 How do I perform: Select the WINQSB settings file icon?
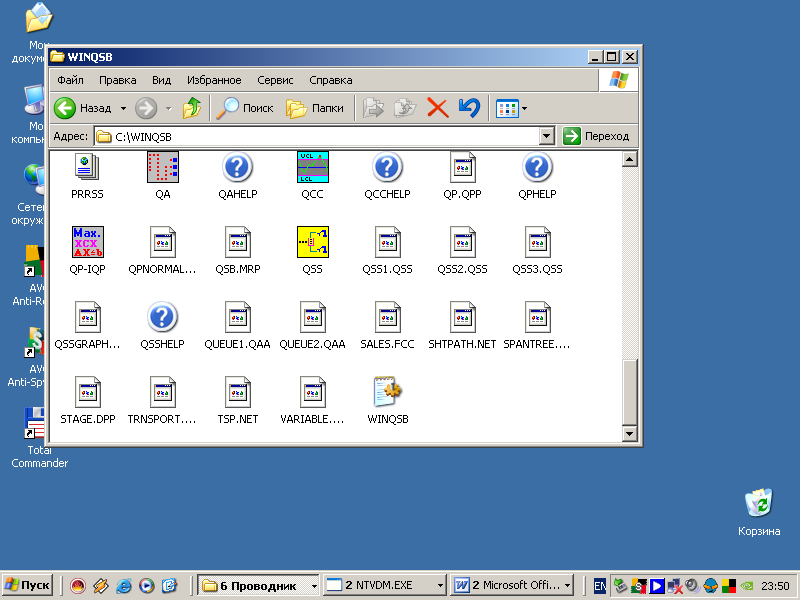387,392
